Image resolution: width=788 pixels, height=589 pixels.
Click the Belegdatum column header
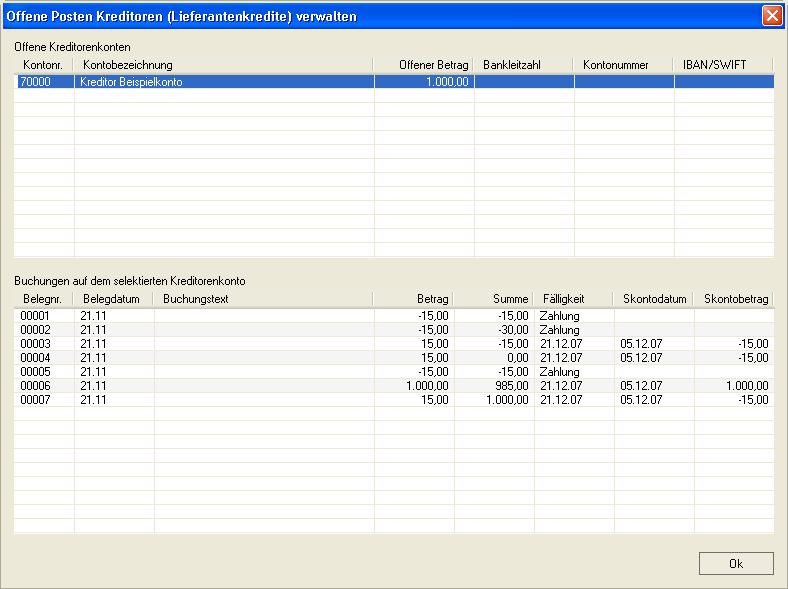point(113,299)
